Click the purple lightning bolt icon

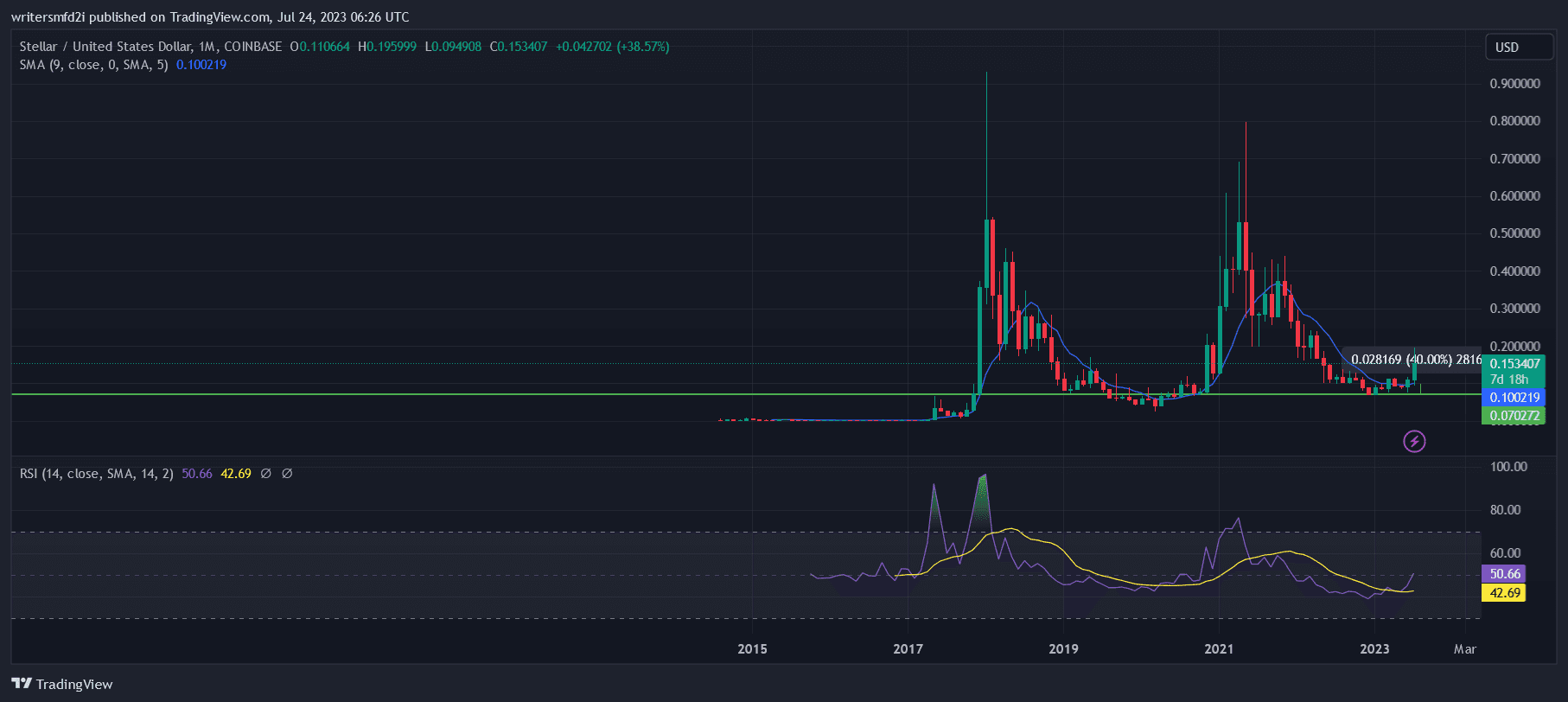click(1414, 442)
